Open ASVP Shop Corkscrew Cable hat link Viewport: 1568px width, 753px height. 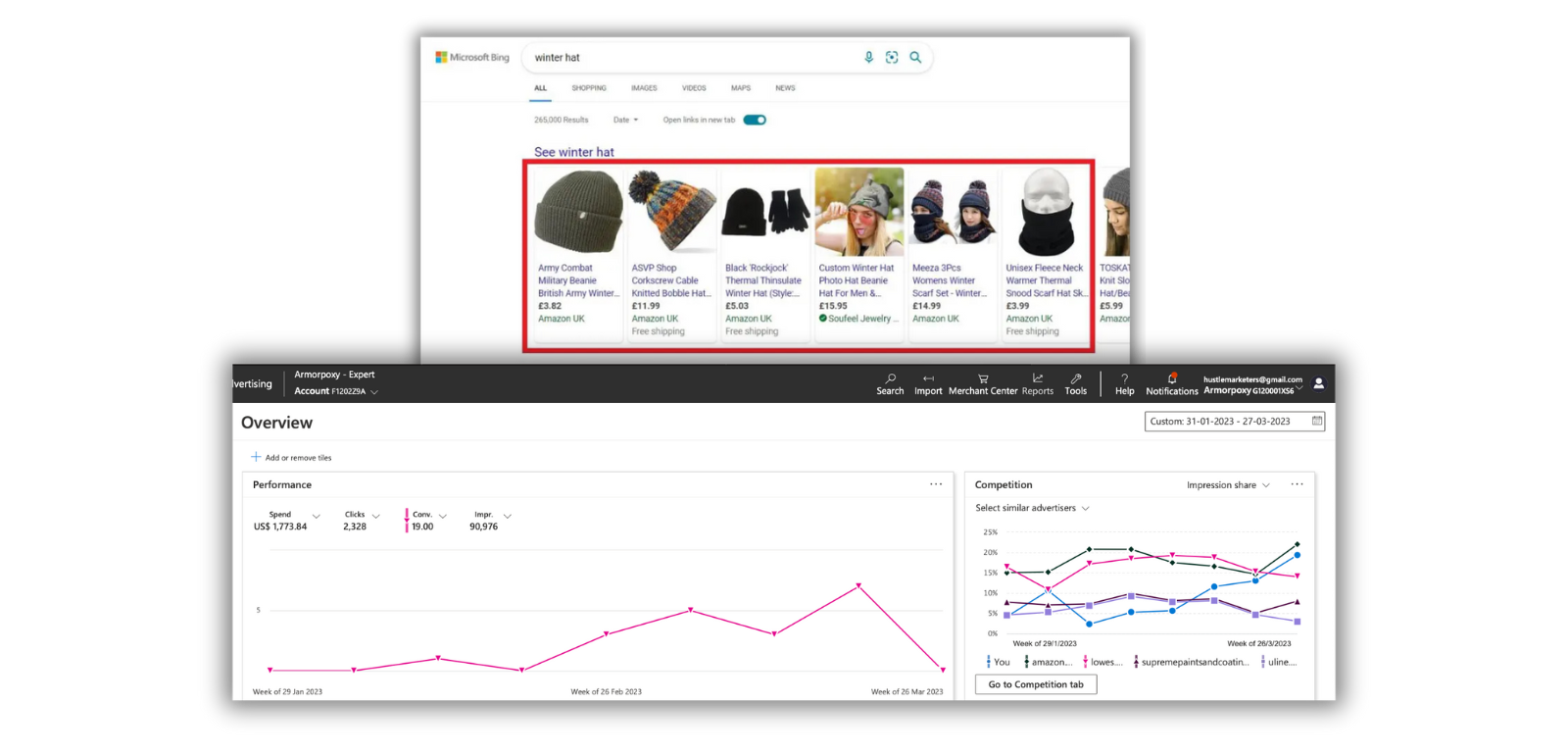pos(670,280)
